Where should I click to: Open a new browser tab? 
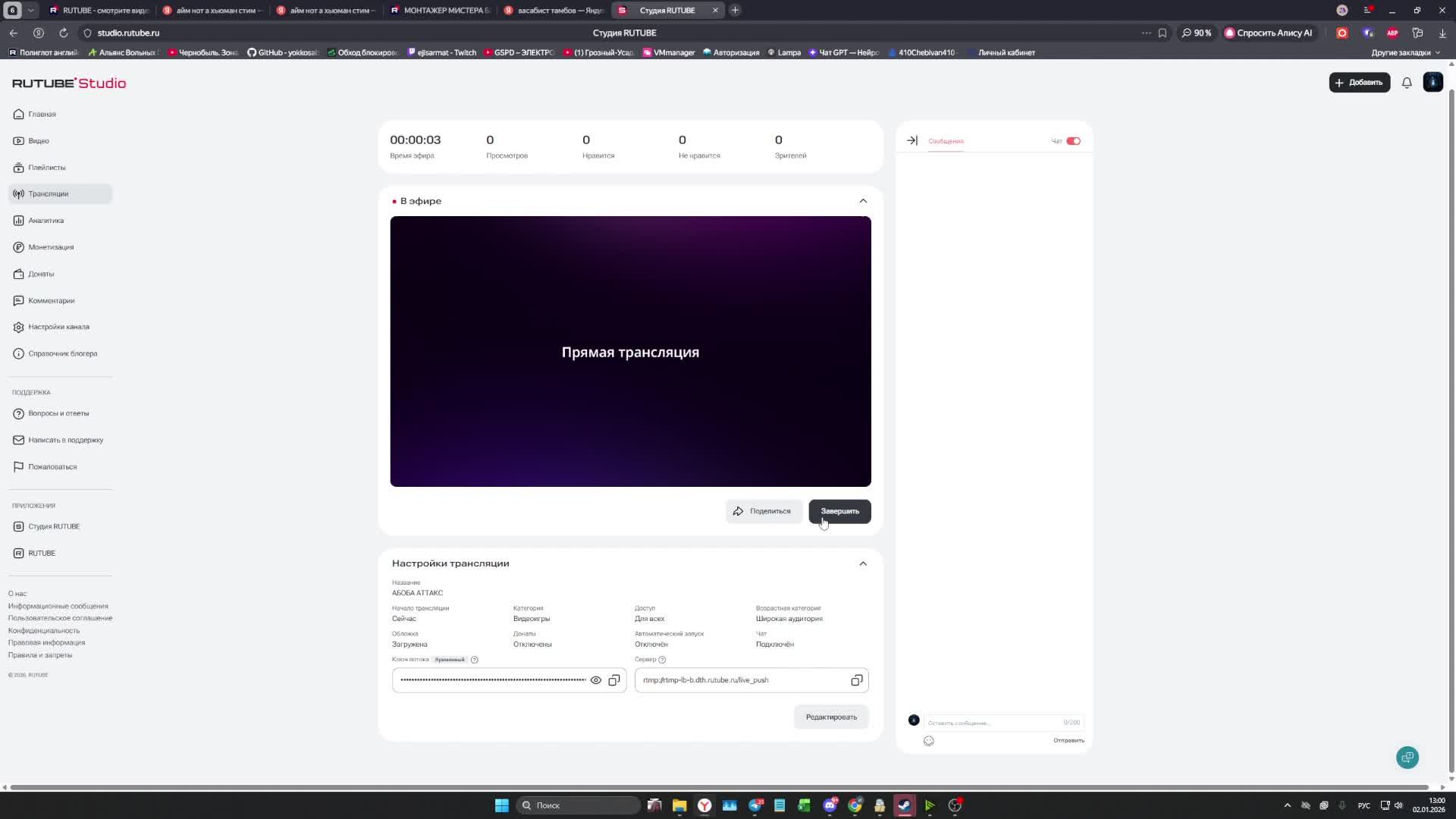735,10
